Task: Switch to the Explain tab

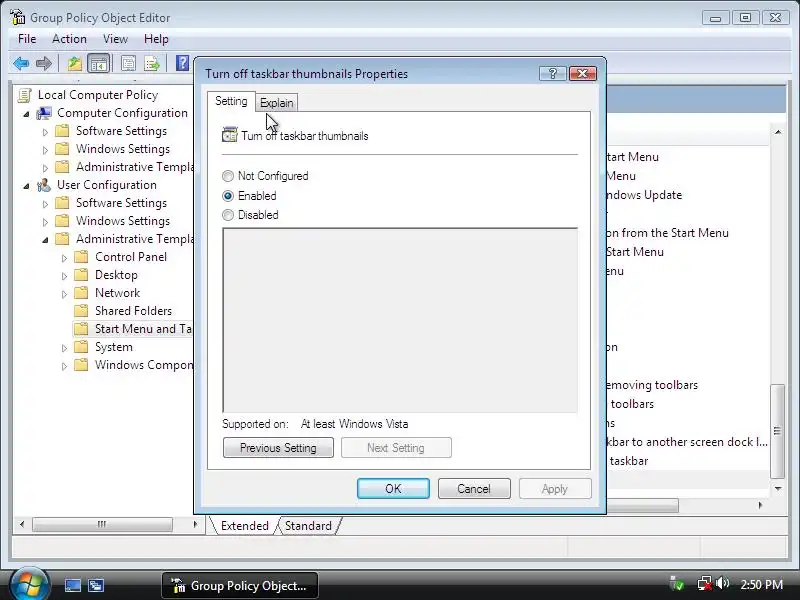Action: (277, 103)
